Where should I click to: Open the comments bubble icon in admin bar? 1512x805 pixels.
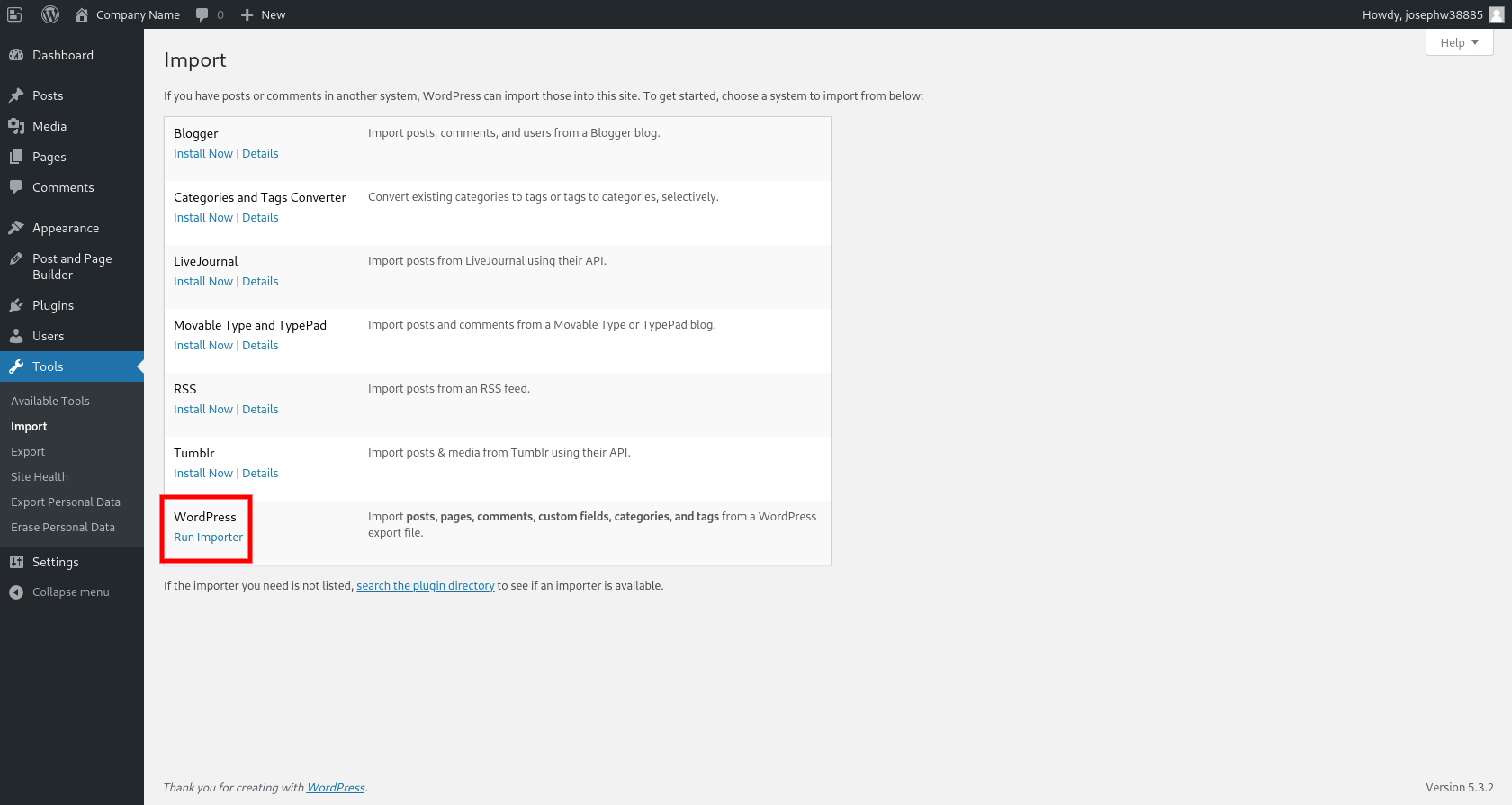[202, 14]
